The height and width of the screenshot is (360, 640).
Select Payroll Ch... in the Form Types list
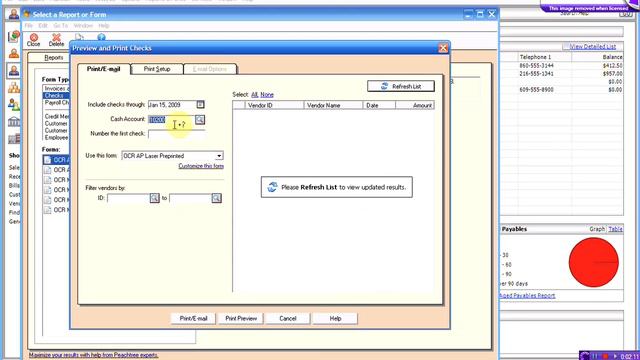point(56,102)
